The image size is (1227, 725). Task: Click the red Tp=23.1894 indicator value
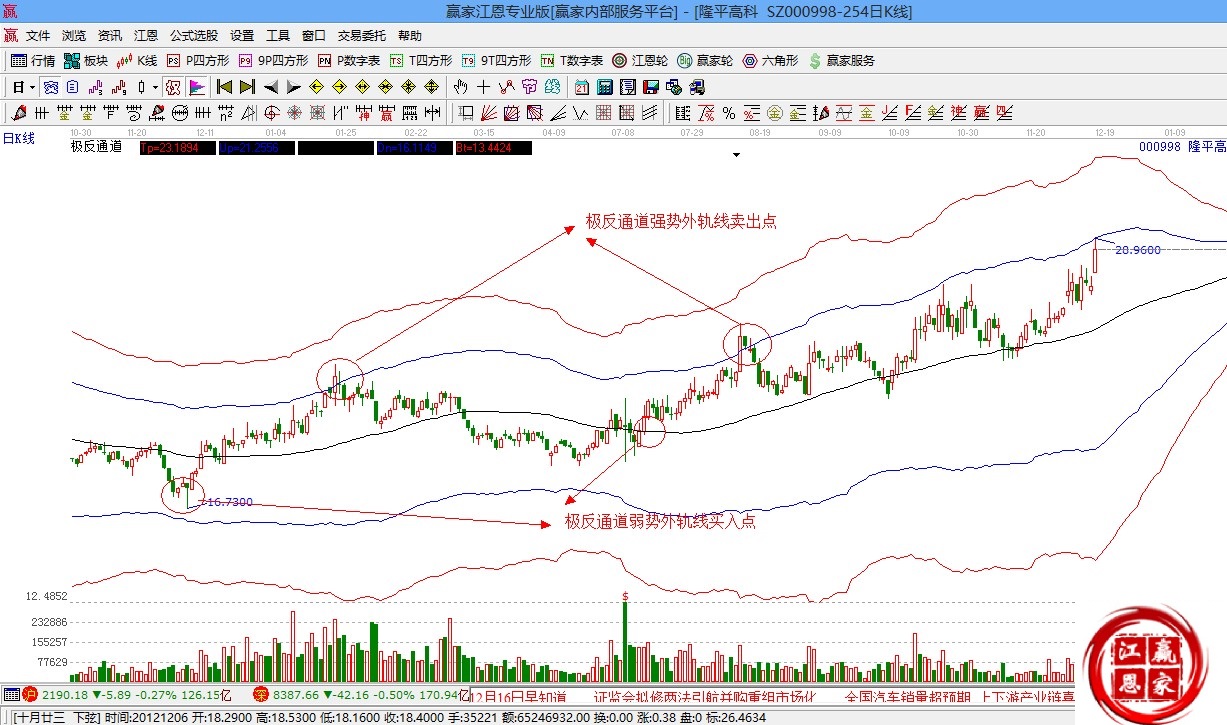(x=170, y=147)
